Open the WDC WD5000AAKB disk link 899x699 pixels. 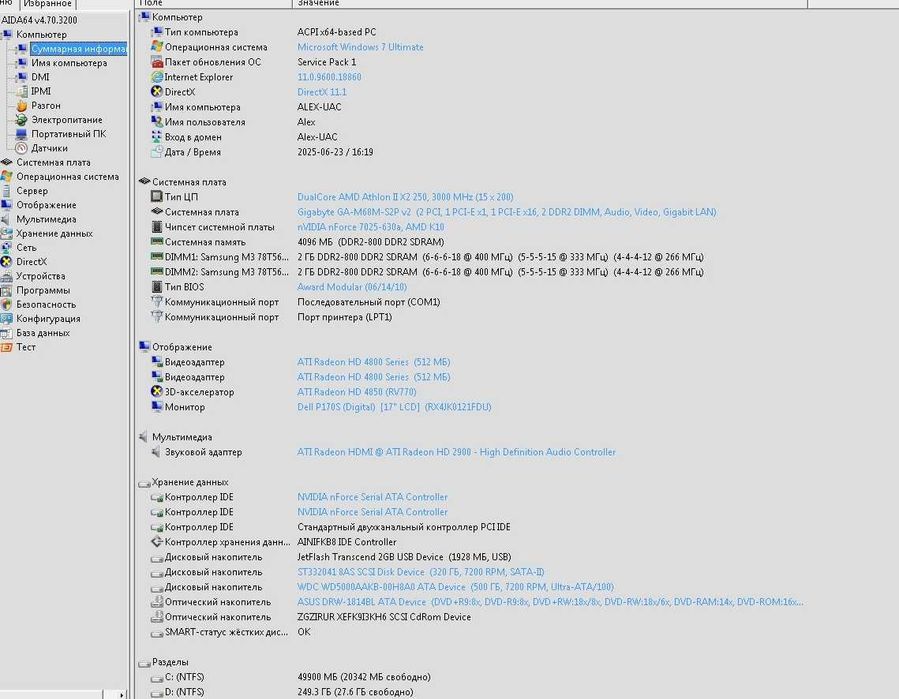pos(455,587)
